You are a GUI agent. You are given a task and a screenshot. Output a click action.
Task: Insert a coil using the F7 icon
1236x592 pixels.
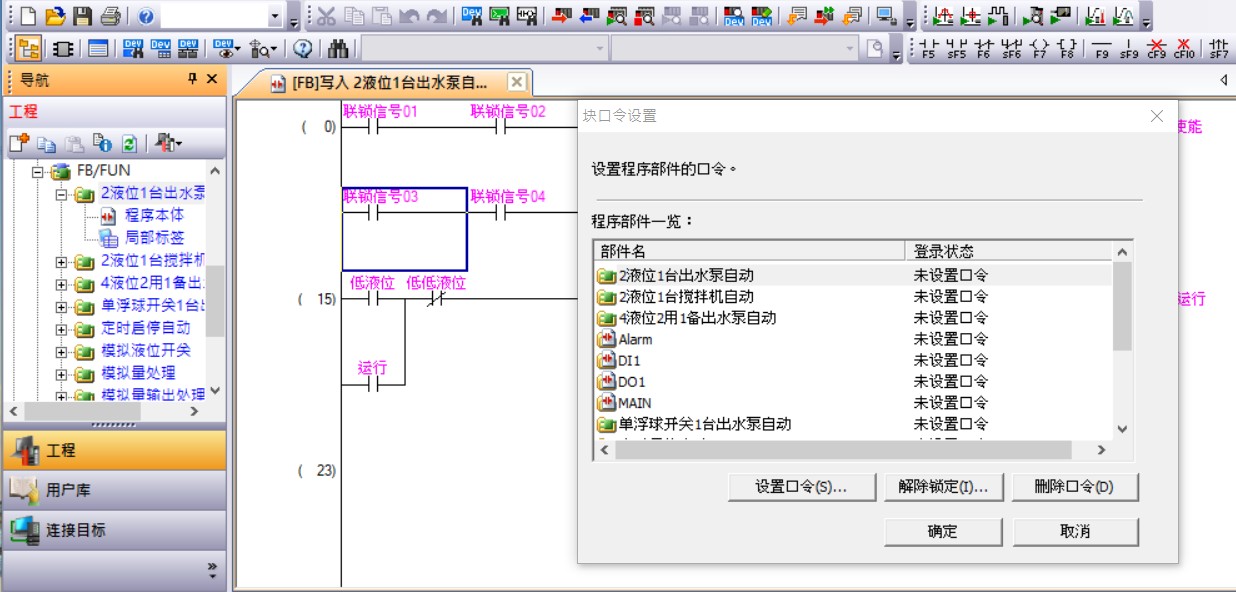coord(1039,48)
